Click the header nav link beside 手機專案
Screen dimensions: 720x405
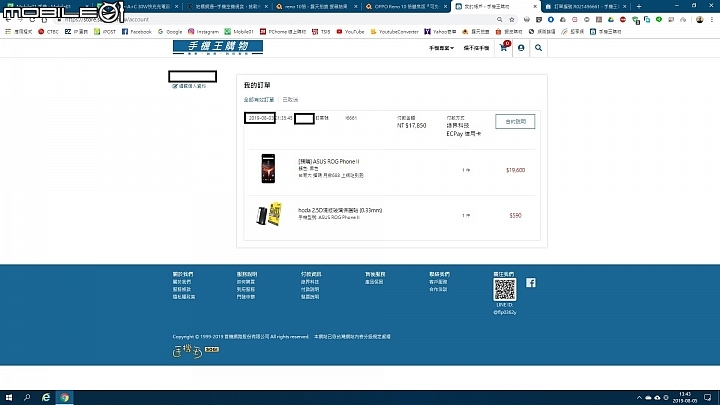[x=476, y=48]
